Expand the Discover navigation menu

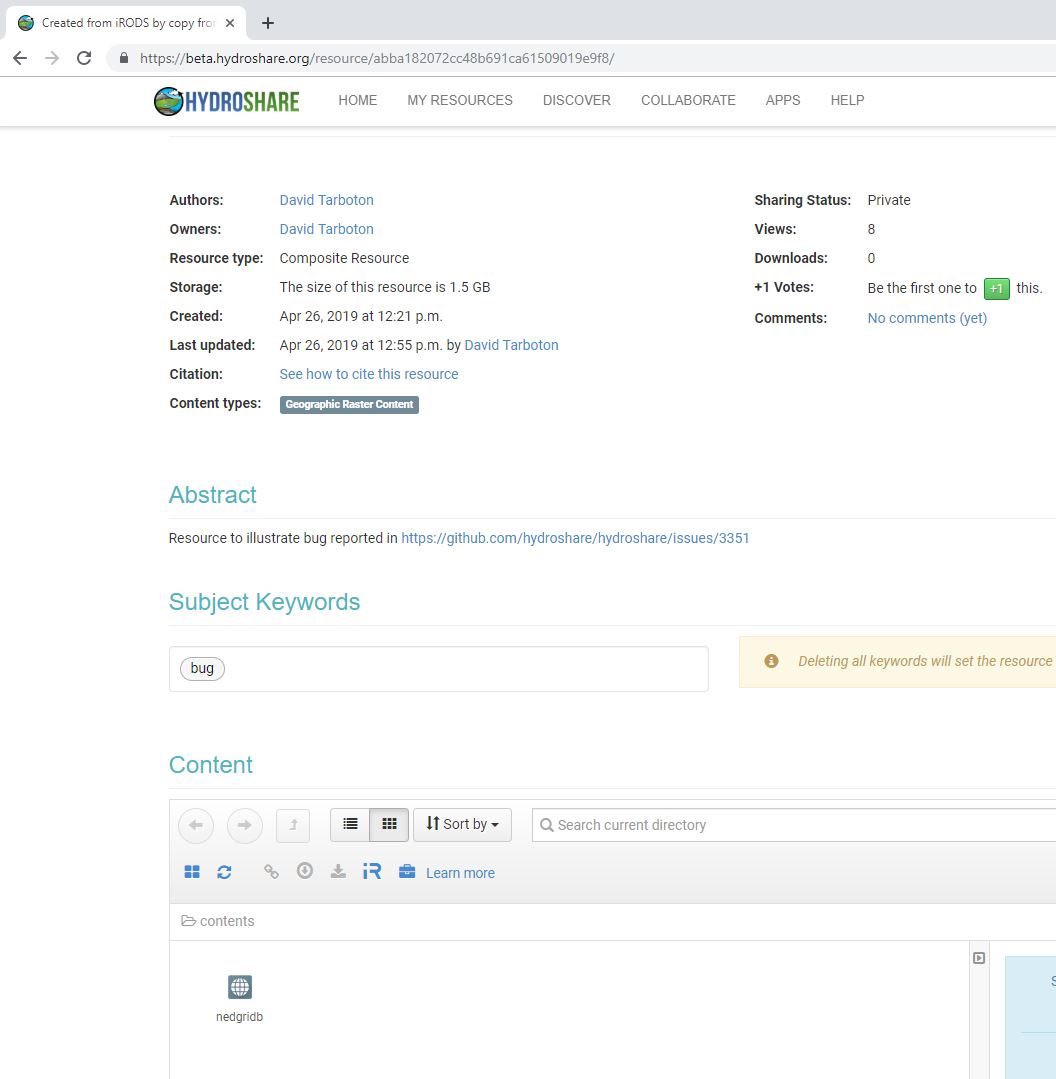576,100
